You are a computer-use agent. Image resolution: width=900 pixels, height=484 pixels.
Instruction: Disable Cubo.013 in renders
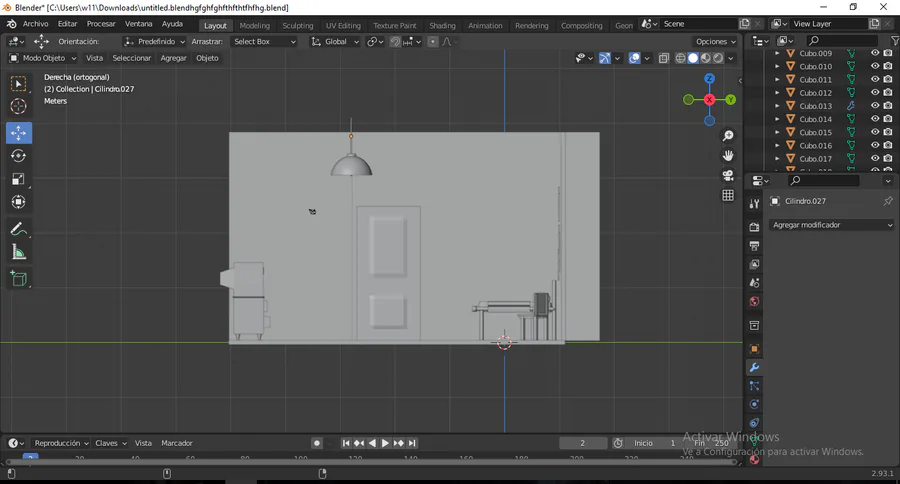pos(888,106)
